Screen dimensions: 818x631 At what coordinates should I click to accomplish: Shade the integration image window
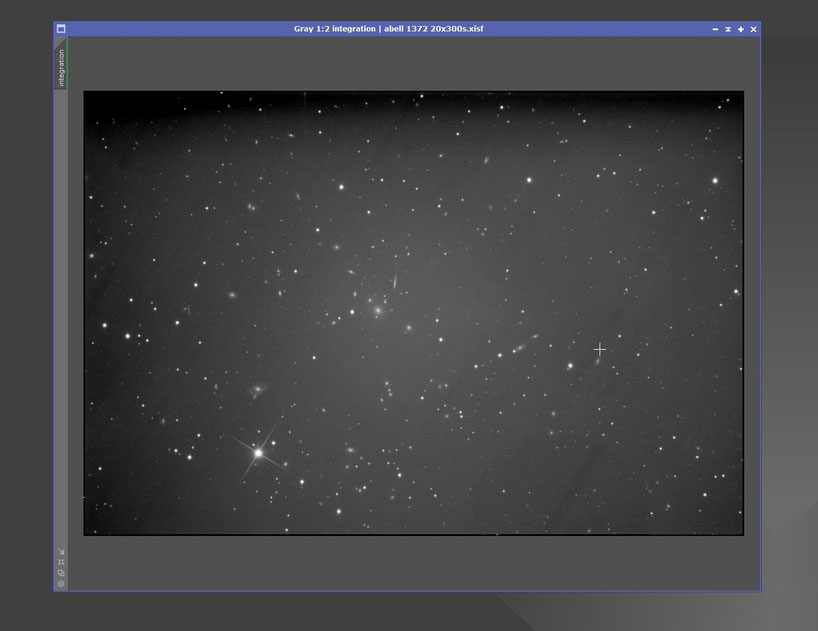tap(728, 29)
